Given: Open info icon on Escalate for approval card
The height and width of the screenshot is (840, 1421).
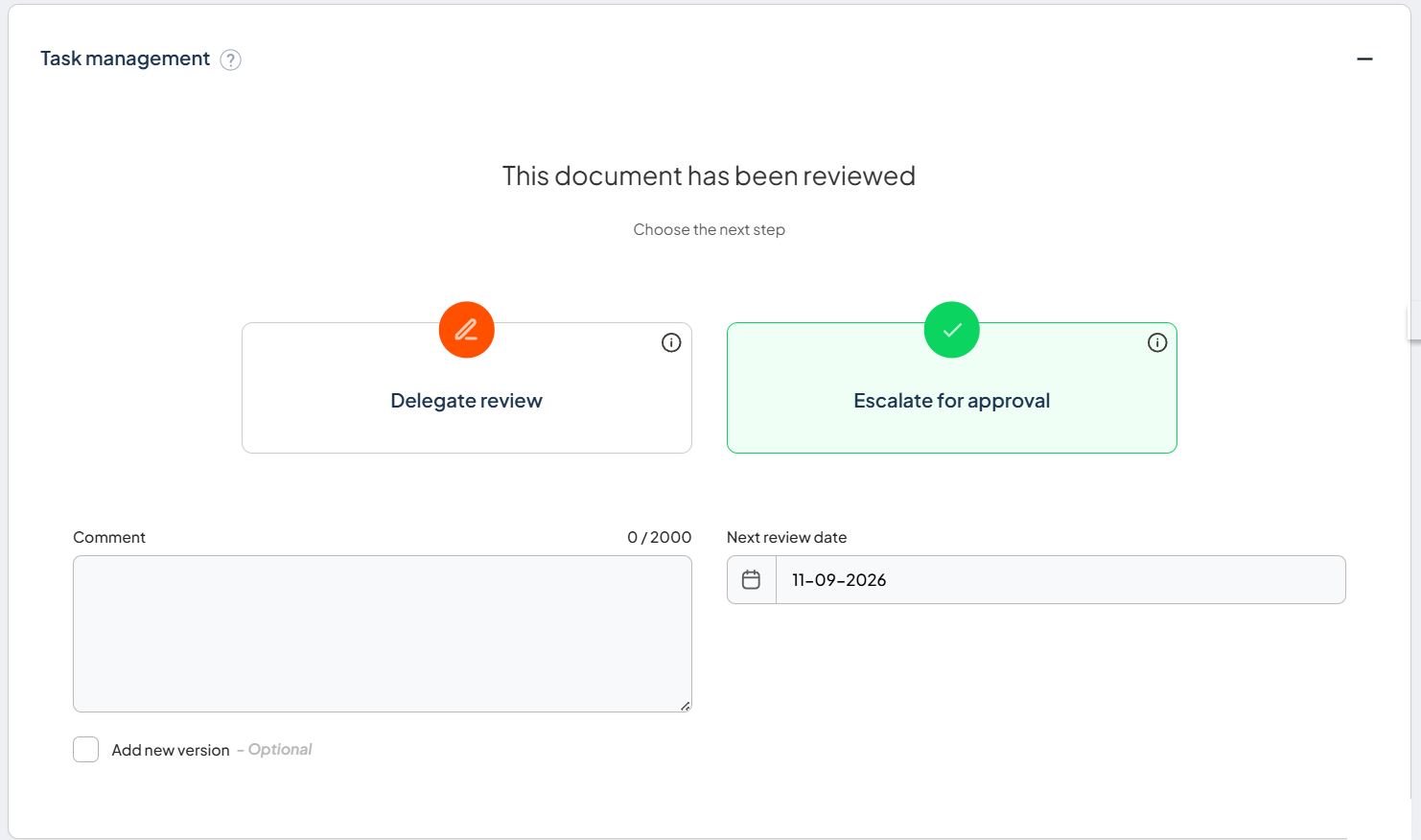Looking at the screenshot, I should pos(1157,343).
